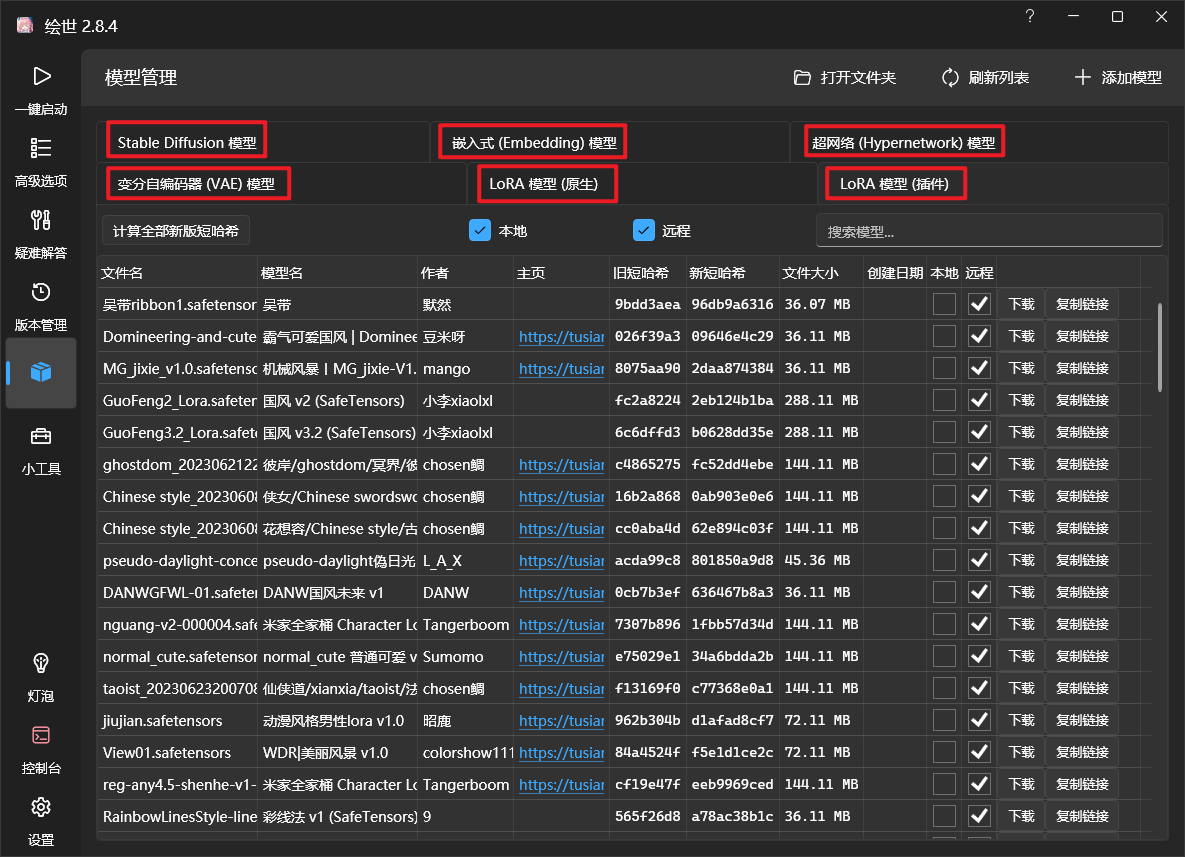Toggle 远程 checkbox for DANWGFWL-01 row

(x=979, y=592)
